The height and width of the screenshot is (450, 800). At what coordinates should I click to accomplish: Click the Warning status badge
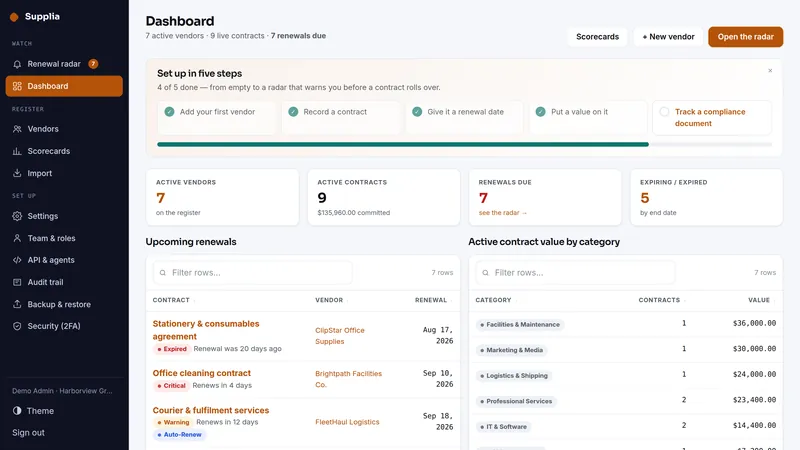pyautogui.click(x=173, y=422)
